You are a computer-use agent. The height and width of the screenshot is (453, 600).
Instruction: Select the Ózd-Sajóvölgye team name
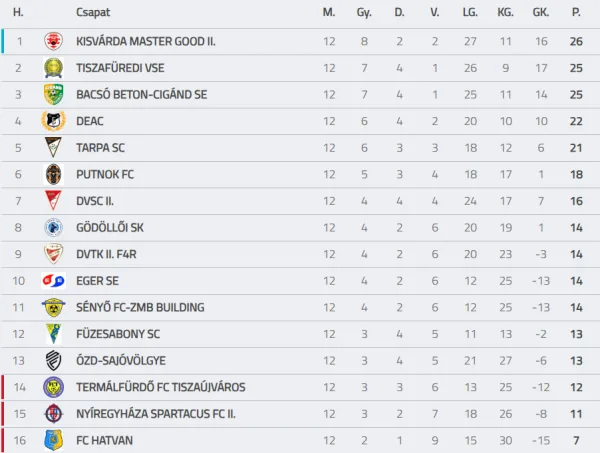pos(121,360)
